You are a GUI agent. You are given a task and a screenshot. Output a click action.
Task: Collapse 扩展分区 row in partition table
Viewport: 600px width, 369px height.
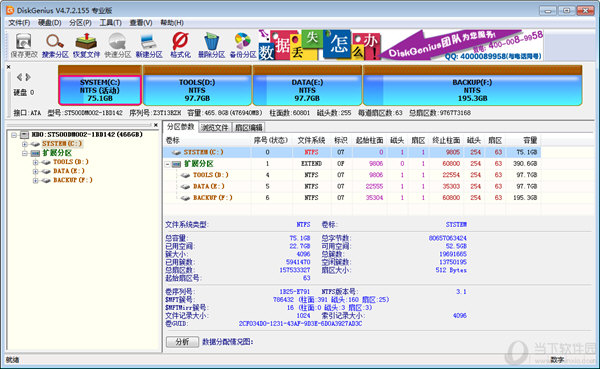[168, 164]
